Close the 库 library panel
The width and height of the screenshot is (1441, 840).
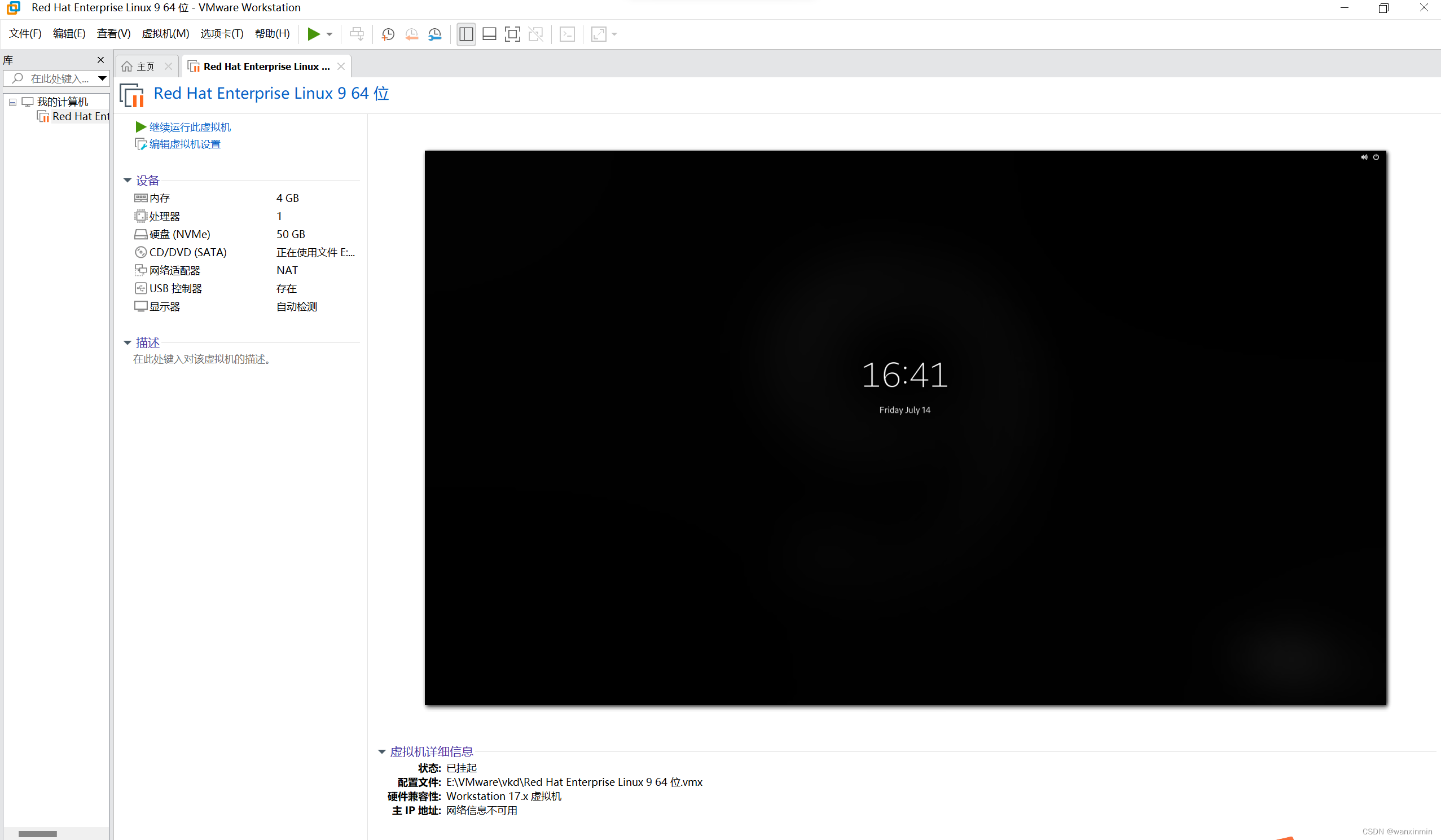[x=100, y=60]
